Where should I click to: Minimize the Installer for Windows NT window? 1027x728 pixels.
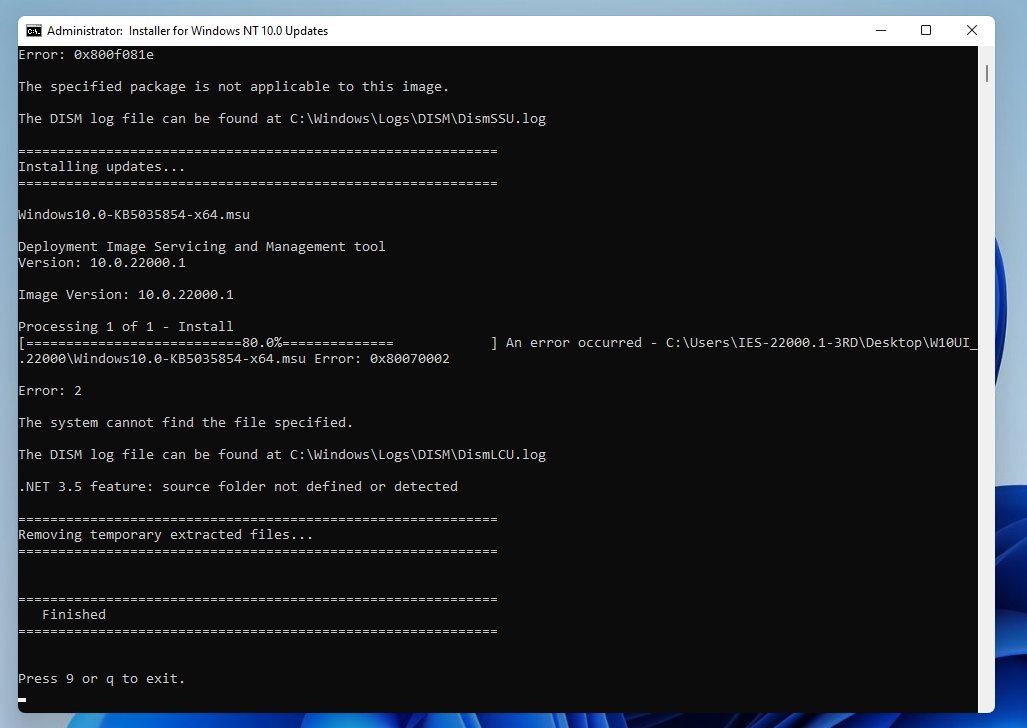pos(881,31)
